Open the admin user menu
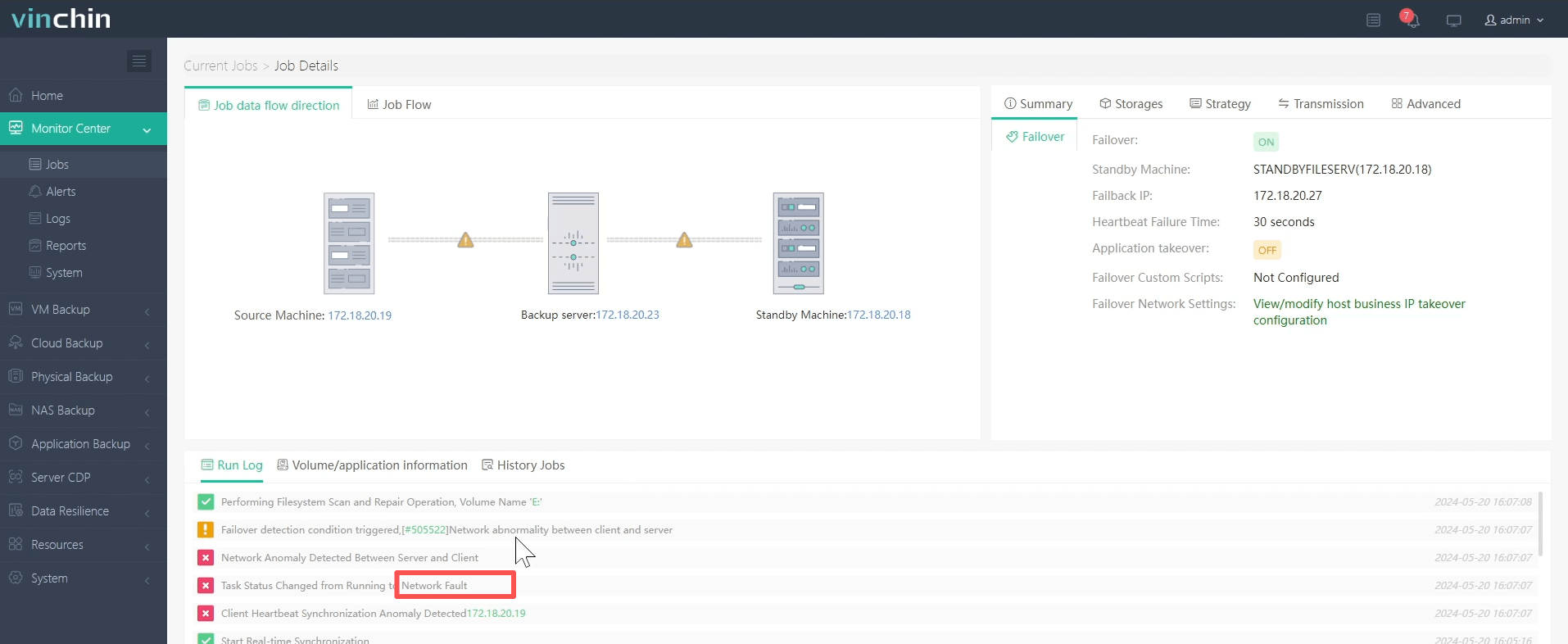Viewport: 1568px width, 644px height. tap(1514, 20)
